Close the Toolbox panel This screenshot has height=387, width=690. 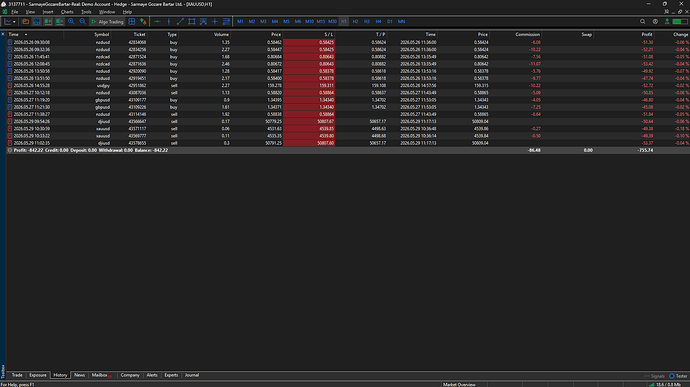pyautogui.click(x=3, y=34)
